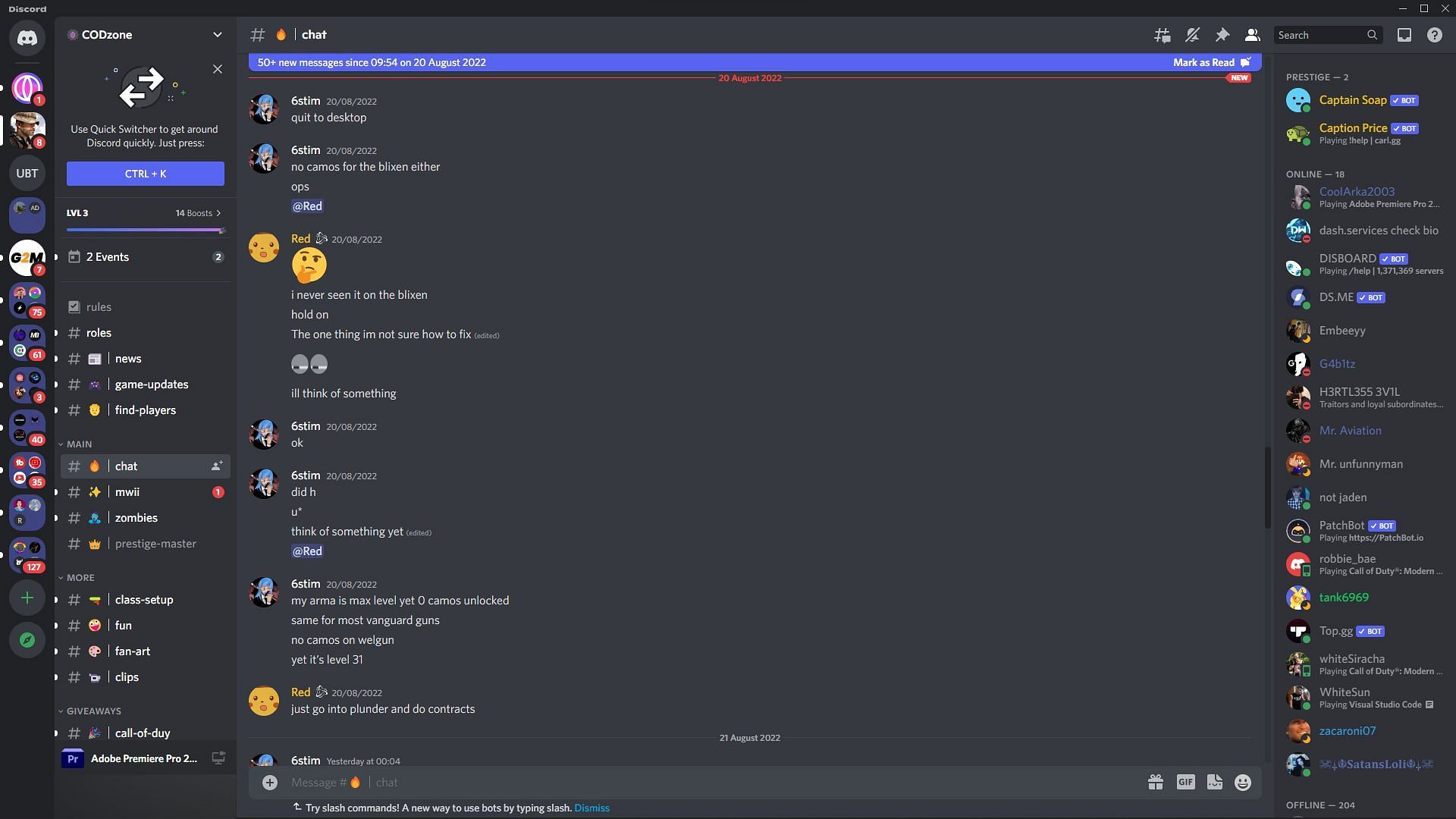Click the emoji reaction icon
This screenshot has height=819, width=1456.
coord(1243,783)
